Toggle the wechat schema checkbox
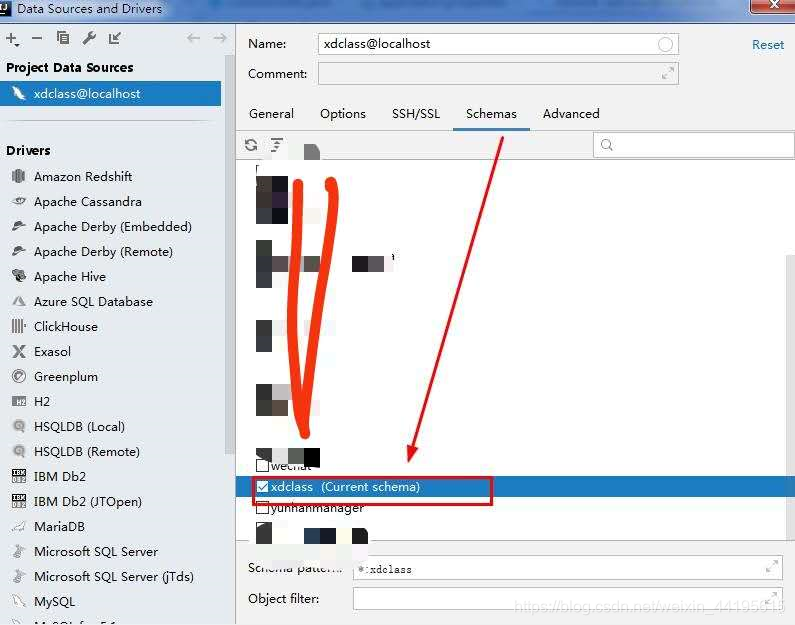795x625 pixels. (x=262, y=465)
